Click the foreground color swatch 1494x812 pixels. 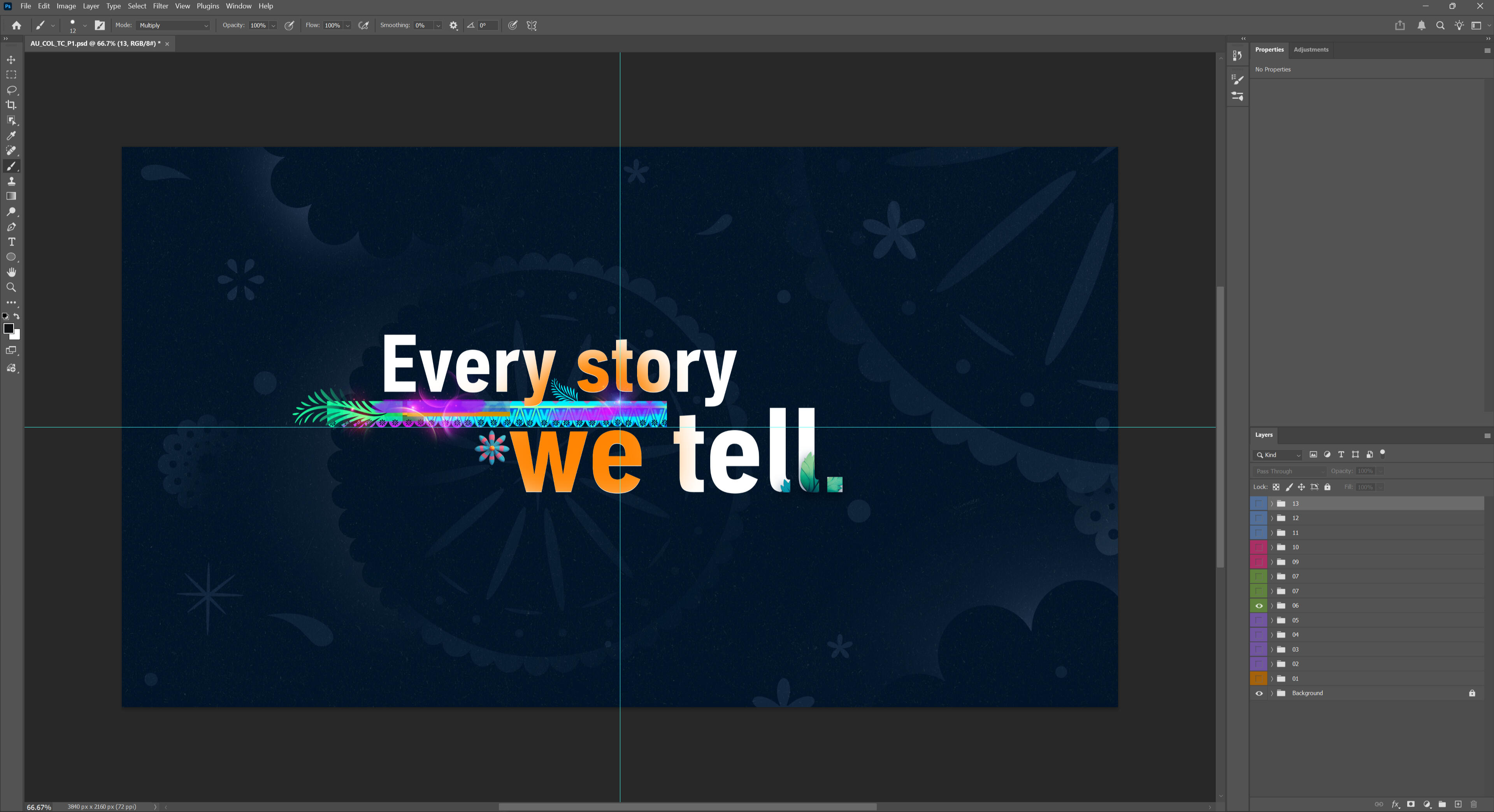pos(9,329)
